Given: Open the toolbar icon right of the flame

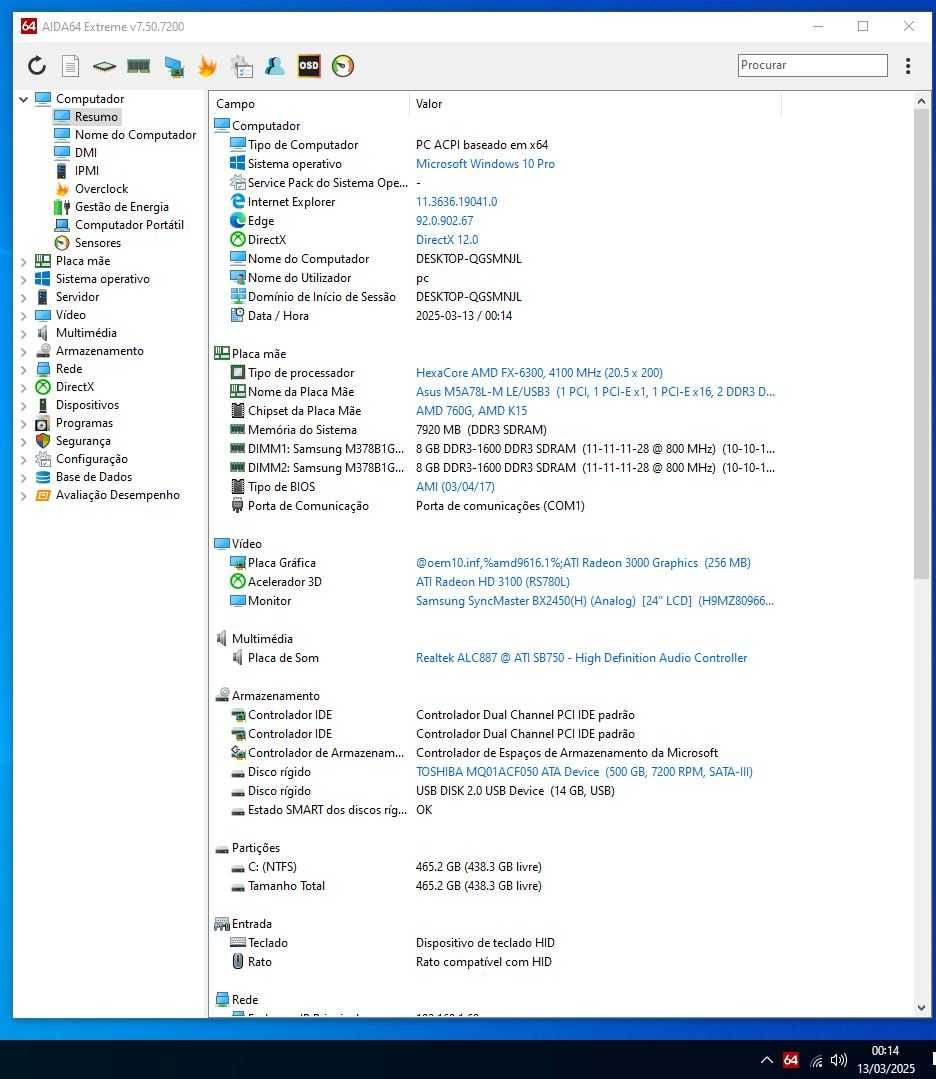Looking at the screenshot, I should point(242,66).
